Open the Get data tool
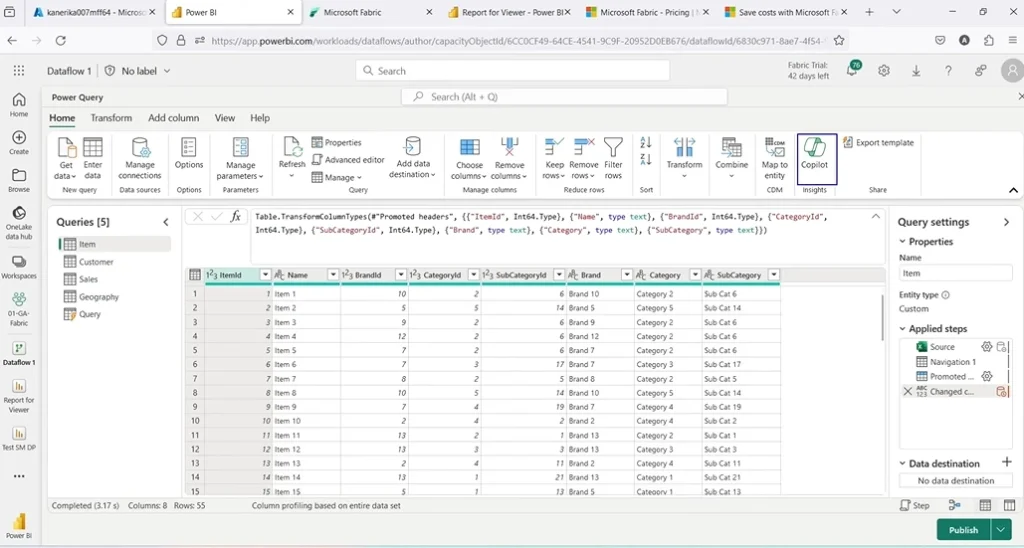1024x548 pixels. point(66,159)
